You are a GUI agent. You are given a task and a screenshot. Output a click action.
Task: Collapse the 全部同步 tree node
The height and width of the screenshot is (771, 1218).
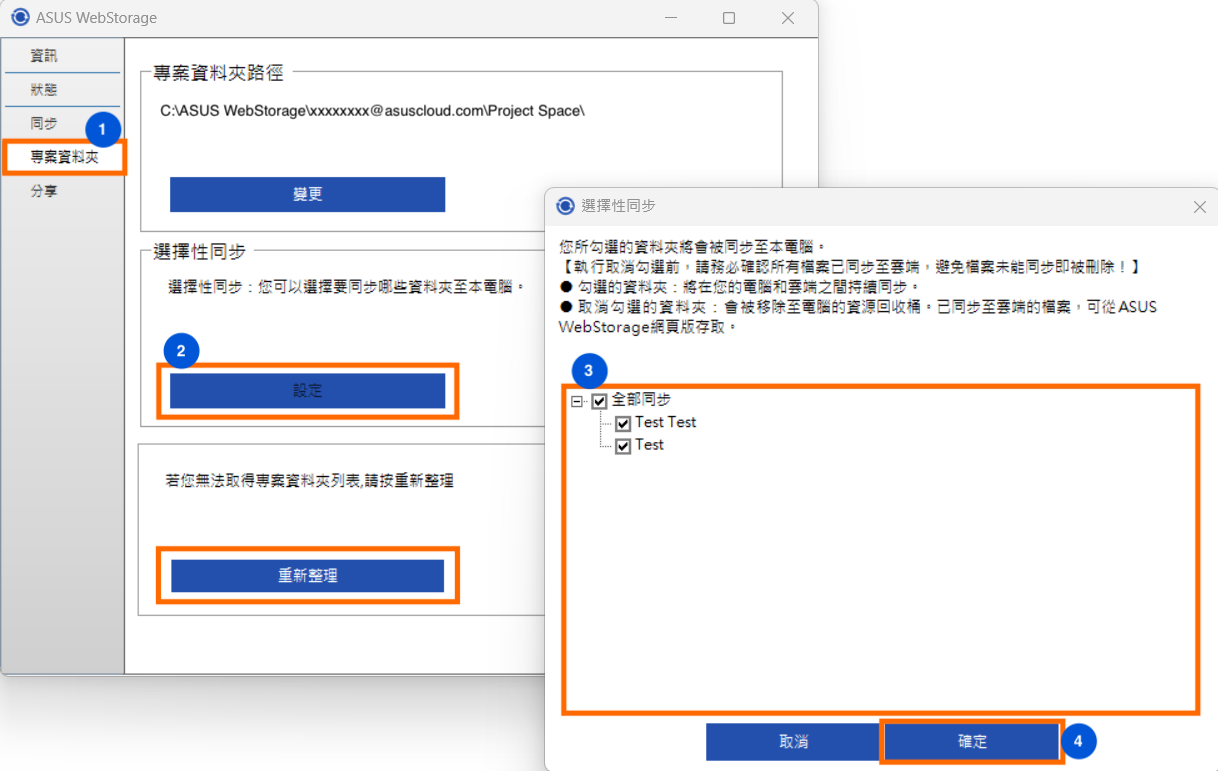pyautogui.click(x=576, y=401)
